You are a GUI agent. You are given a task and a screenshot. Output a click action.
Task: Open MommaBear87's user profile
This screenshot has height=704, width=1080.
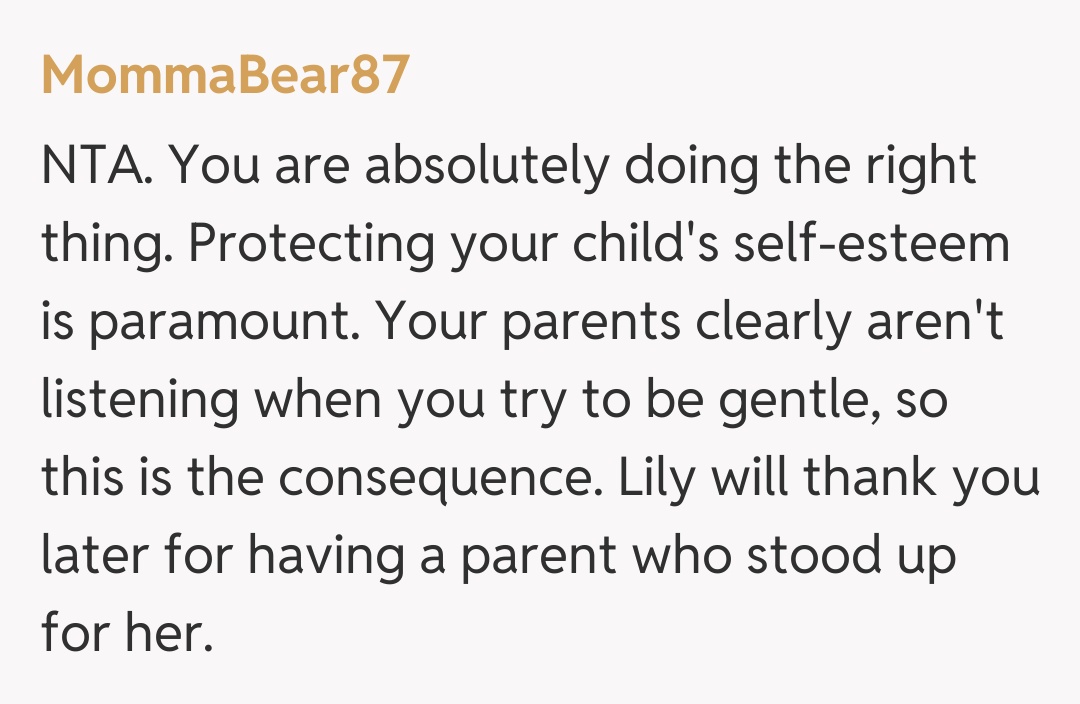coord(225,75)
